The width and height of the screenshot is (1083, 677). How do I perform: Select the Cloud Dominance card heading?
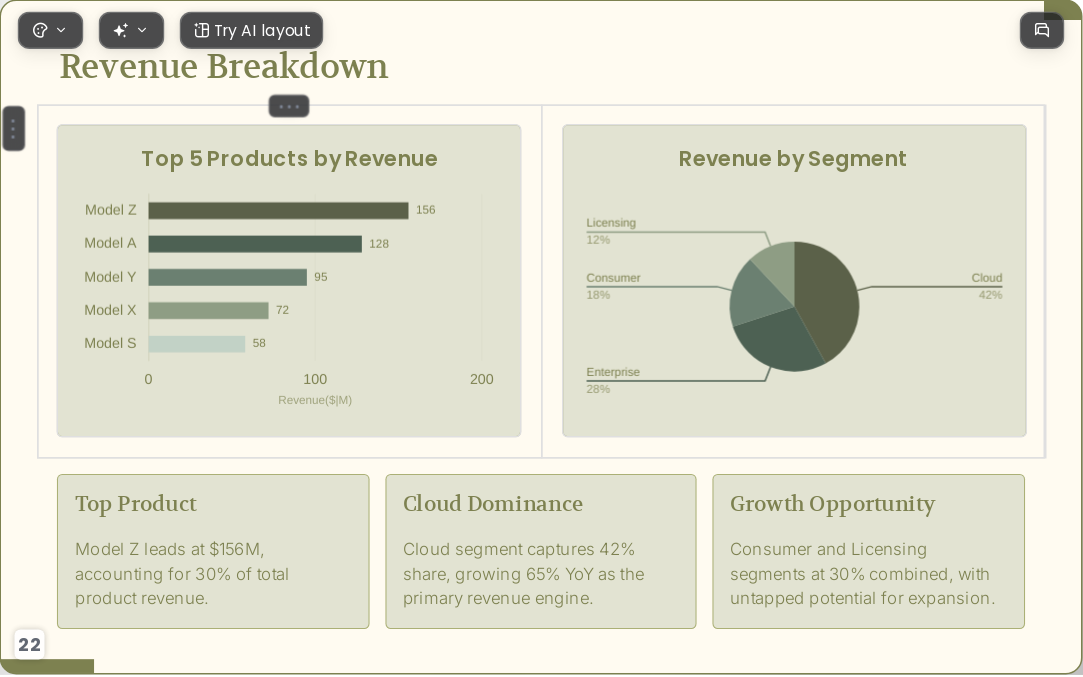[492, 504]
